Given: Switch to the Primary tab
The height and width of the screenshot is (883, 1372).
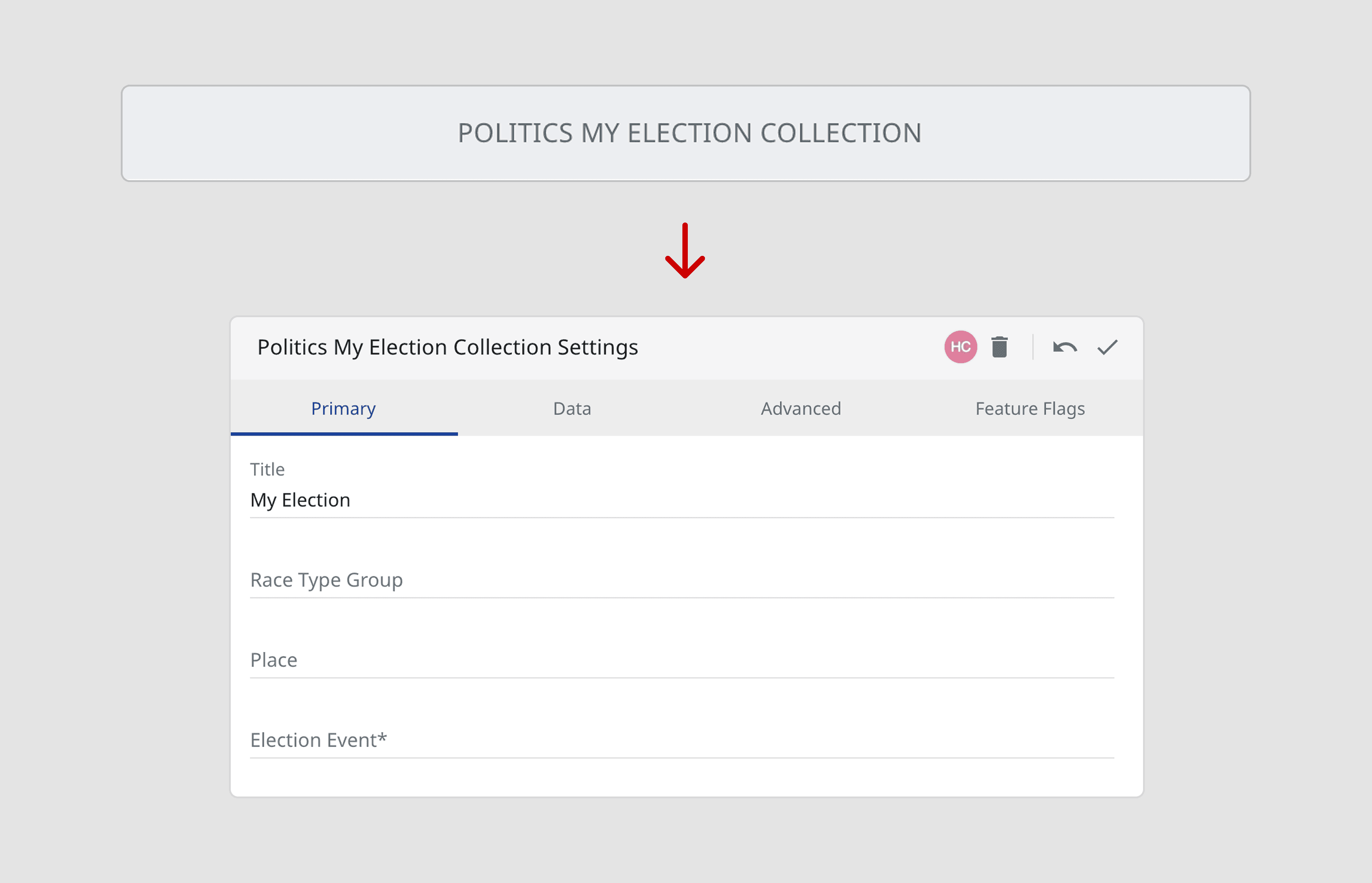Looking at the screenshot, I should [343, 408].
